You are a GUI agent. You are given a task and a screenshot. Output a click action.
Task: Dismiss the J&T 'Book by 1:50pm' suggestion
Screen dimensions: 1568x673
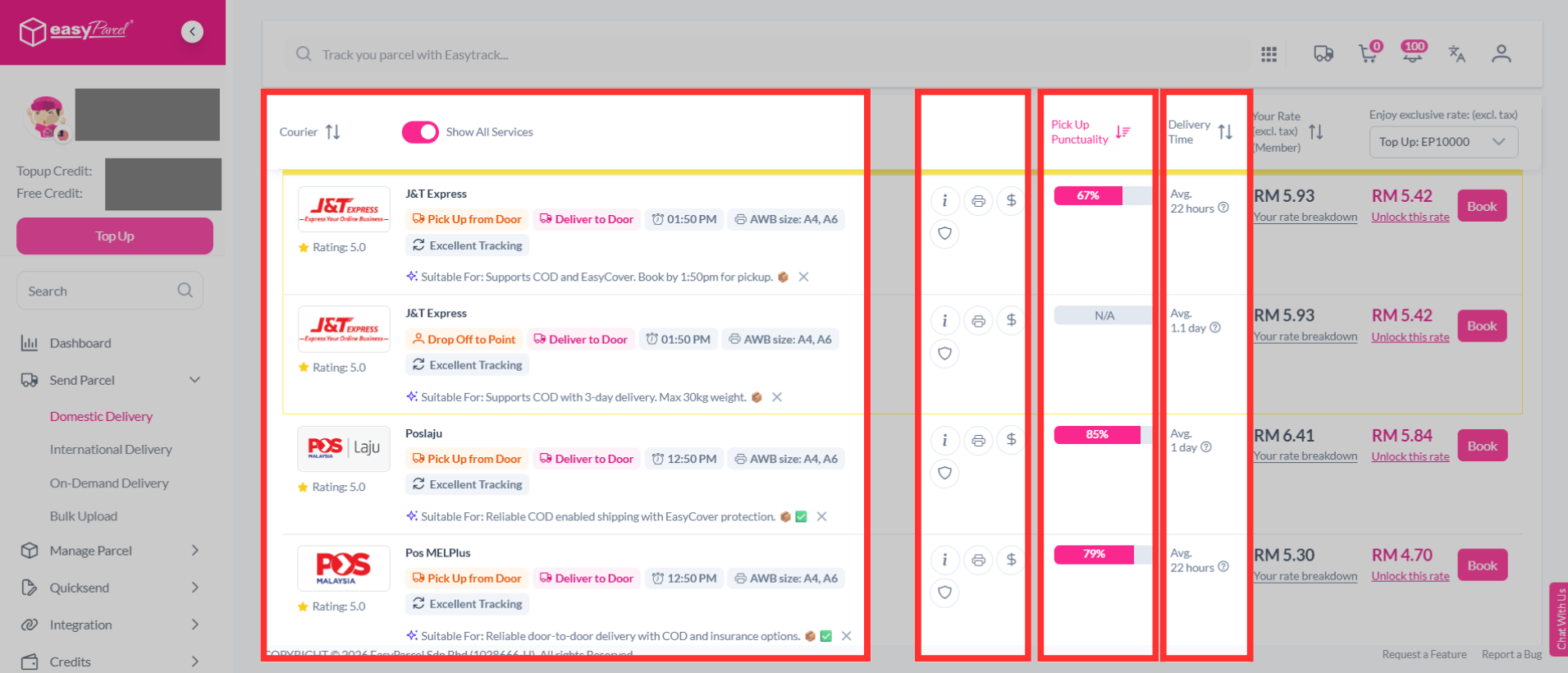(x=803, y=277)
